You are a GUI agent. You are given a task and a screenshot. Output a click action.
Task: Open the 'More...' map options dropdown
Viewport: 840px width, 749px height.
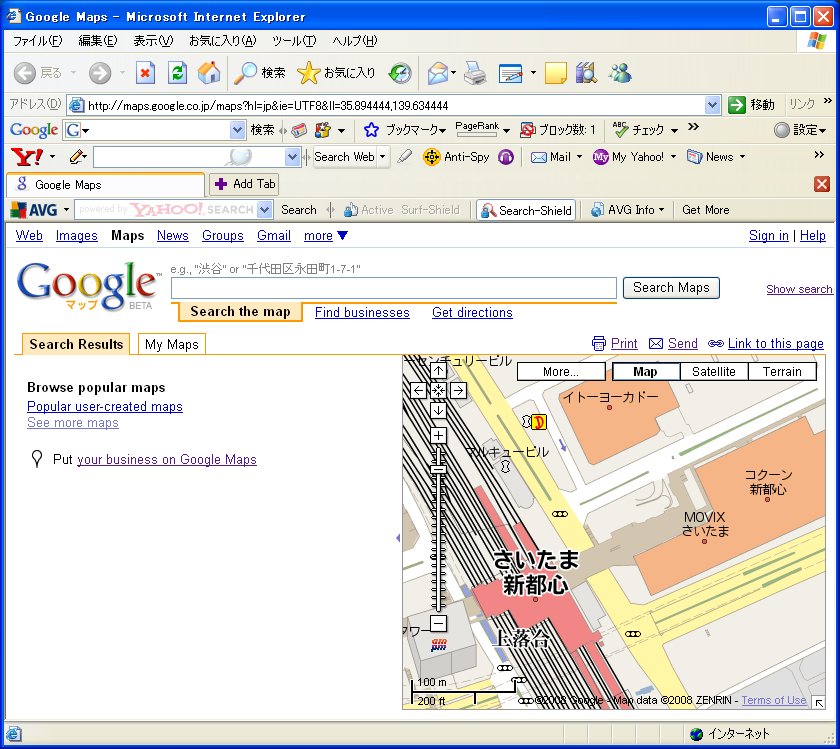pyautogui.click(x=561, y=371)
